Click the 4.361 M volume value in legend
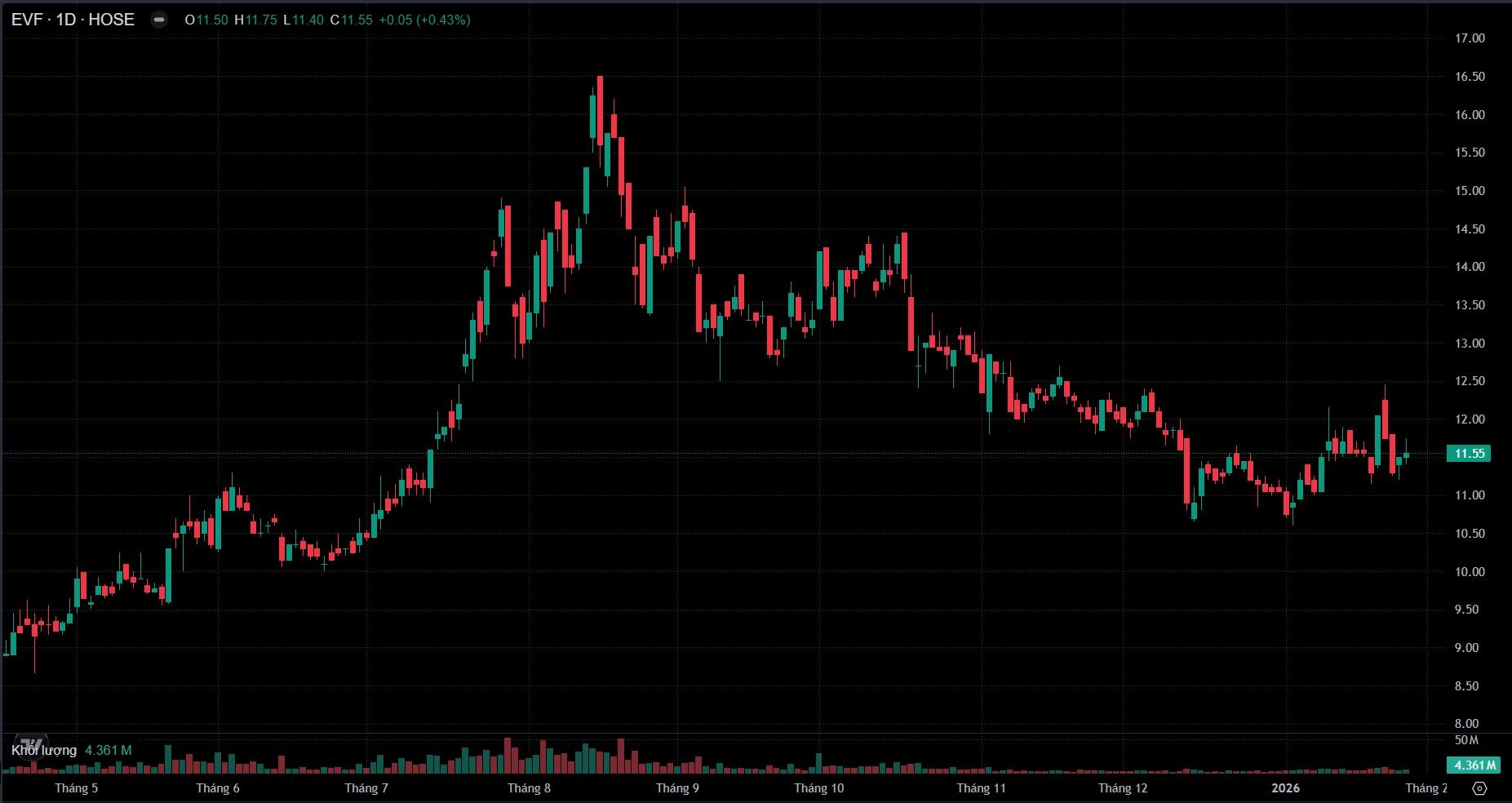The image size is (1512, 803). tap(109, 750)
